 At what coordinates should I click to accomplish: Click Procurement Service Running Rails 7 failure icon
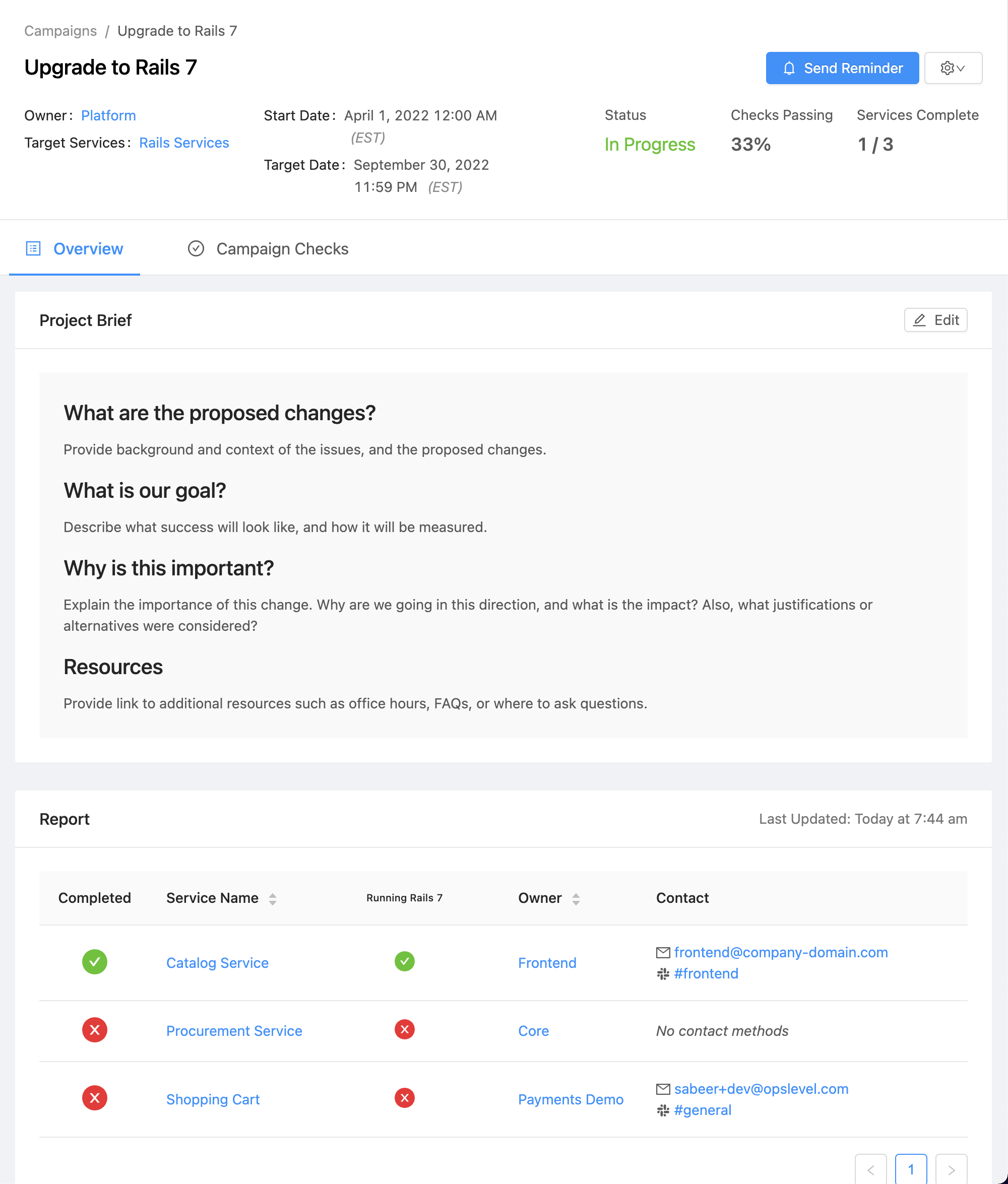click(405, 1029)
